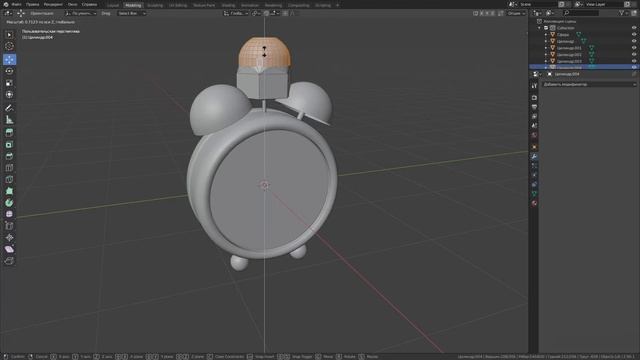Image resolution: width=640 pixels, height=360 pixels.
Task: Toggle proportional editing in viewport header
Action: 285,13
